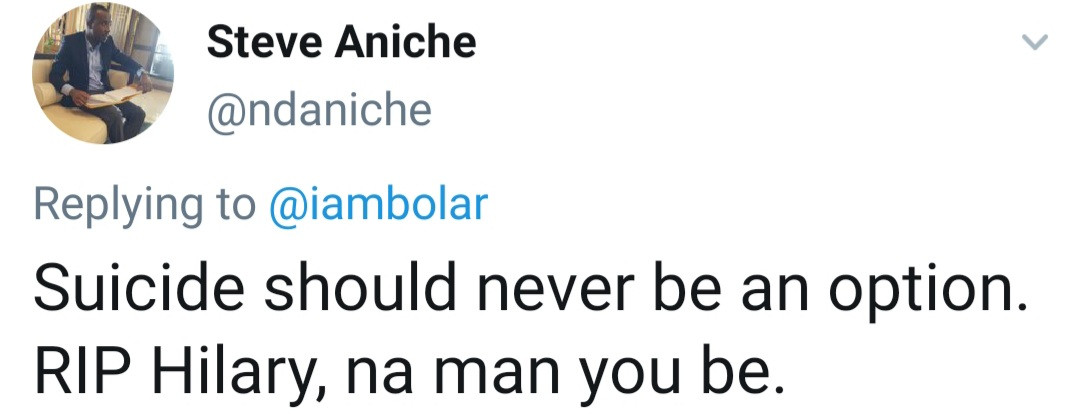Open Steve Aniche's profile picture
The image size is (1080, 414).
pyautogui.click(x=103, y=73)
